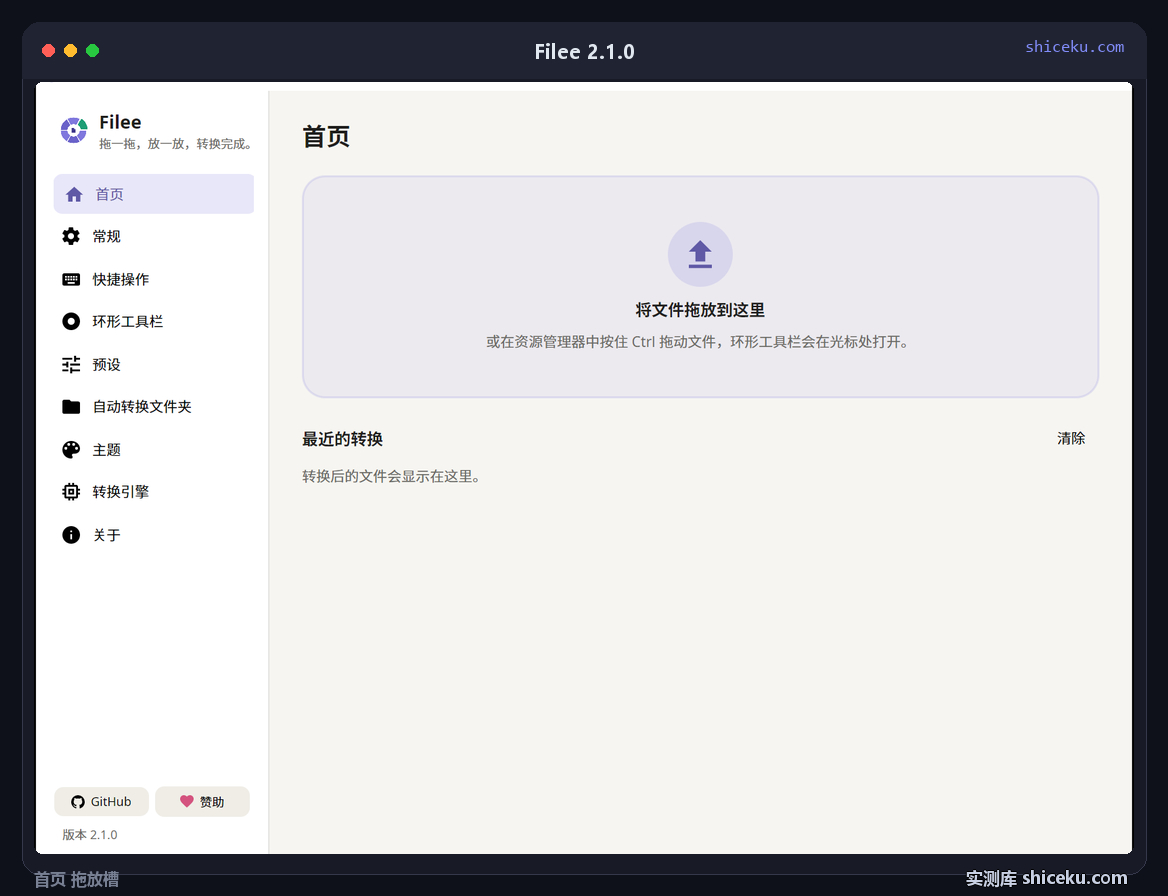Click the 将文件拖放到这里 drop zone text
1168x896 pixels.
tap(700, 310)
